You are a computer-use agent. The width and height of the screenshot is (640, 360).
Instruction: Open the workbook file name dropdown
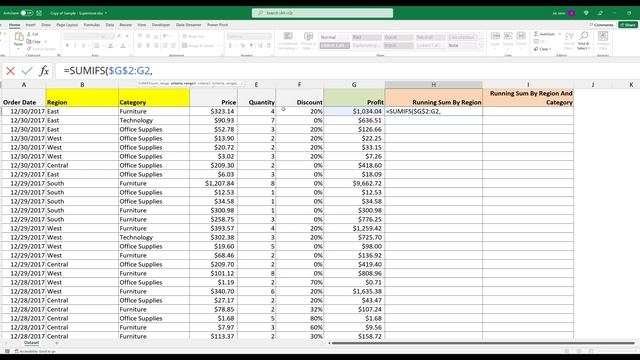tap(106, 13)
